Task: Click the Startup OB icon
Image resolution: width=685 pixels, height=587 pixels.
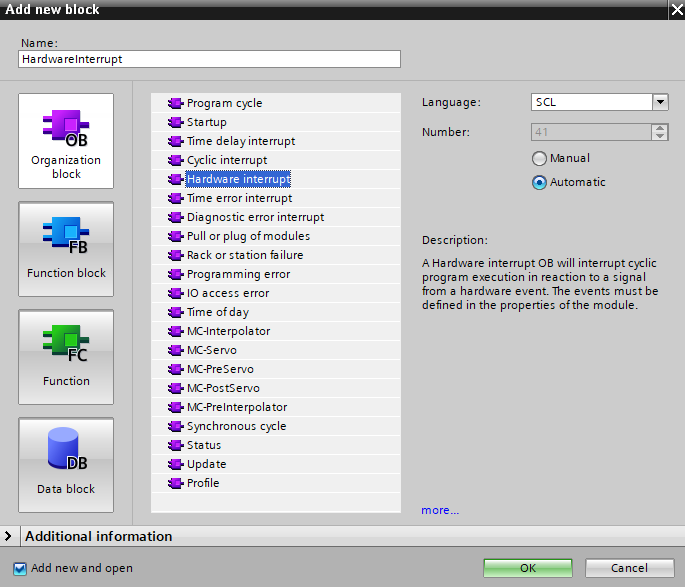Action: coord(176,122)
